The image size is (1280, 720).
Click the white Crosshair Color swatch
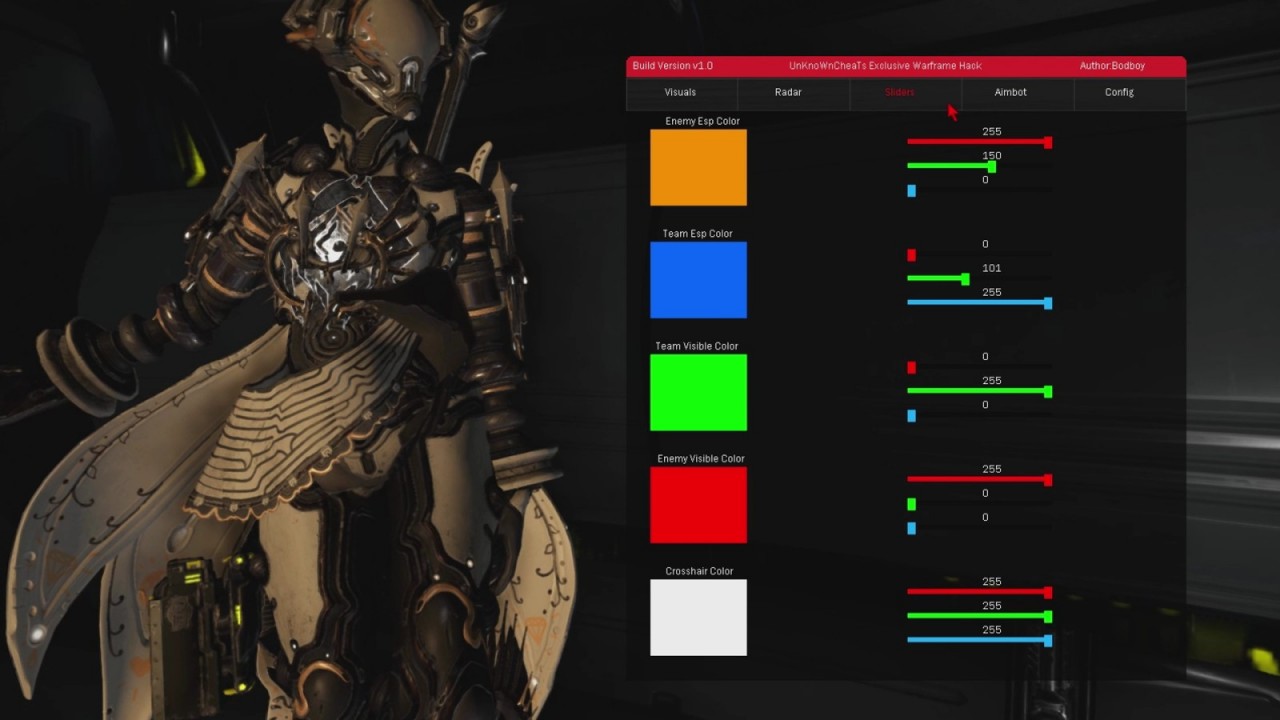698,618
